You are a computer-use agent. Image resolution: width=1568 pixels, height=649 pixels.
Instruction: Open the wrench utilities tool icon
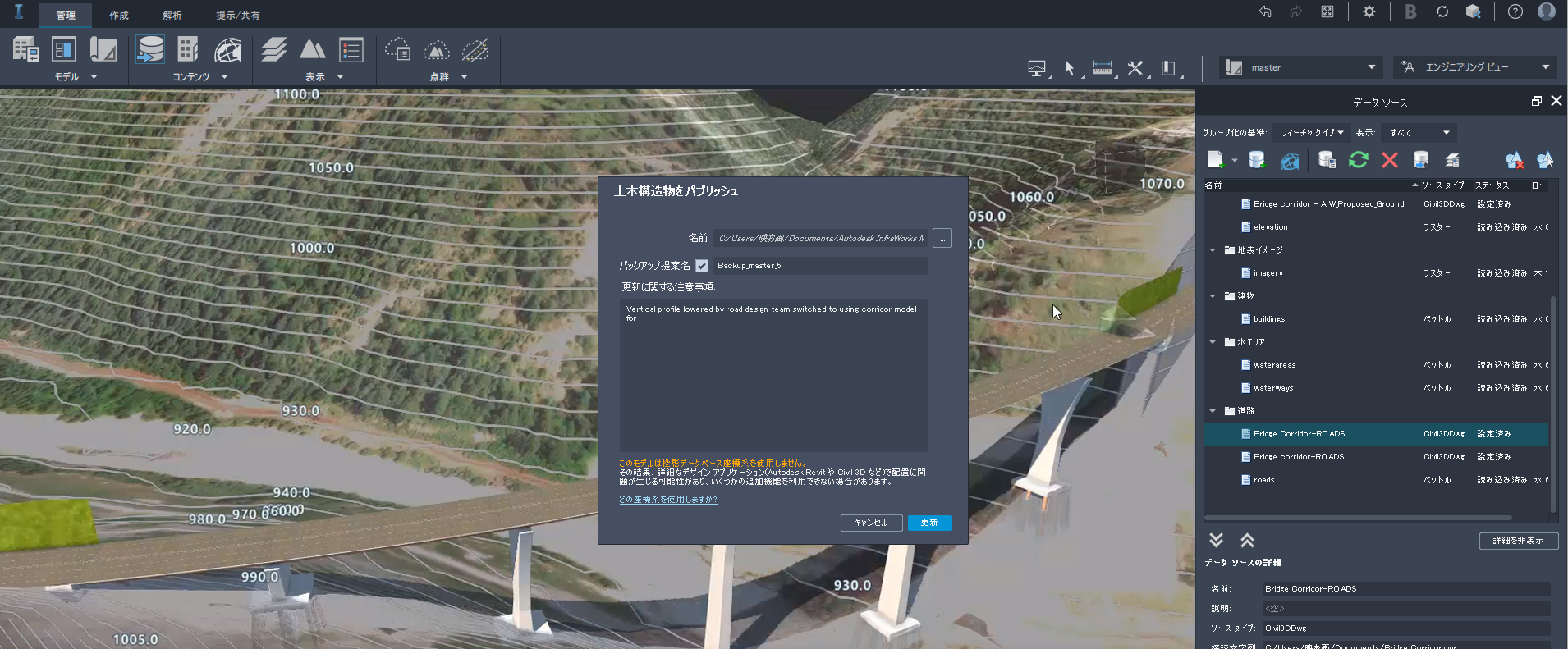click(1135, 68)
